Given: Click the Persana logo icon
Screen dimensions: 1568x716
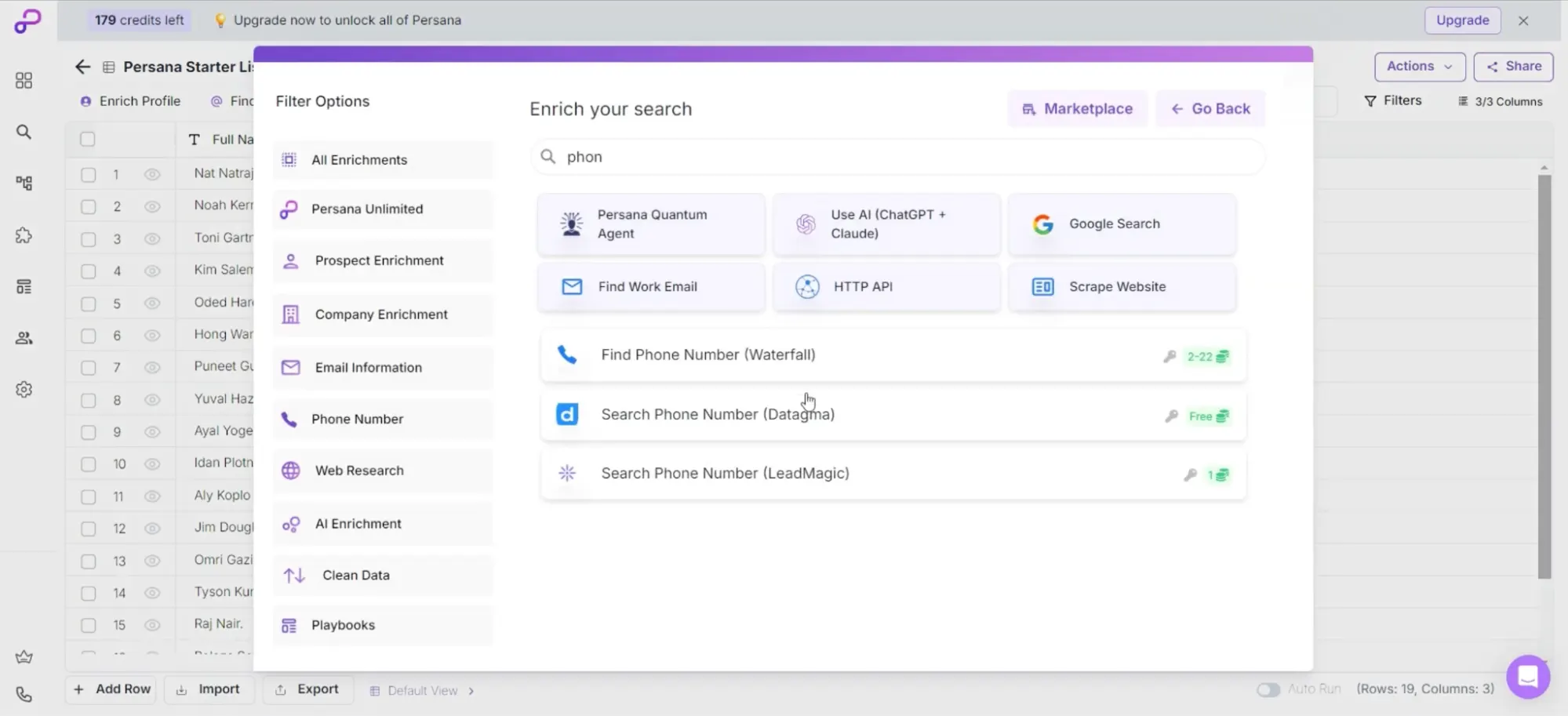Looking at the screenshot, I should click(x=27, y=21).
